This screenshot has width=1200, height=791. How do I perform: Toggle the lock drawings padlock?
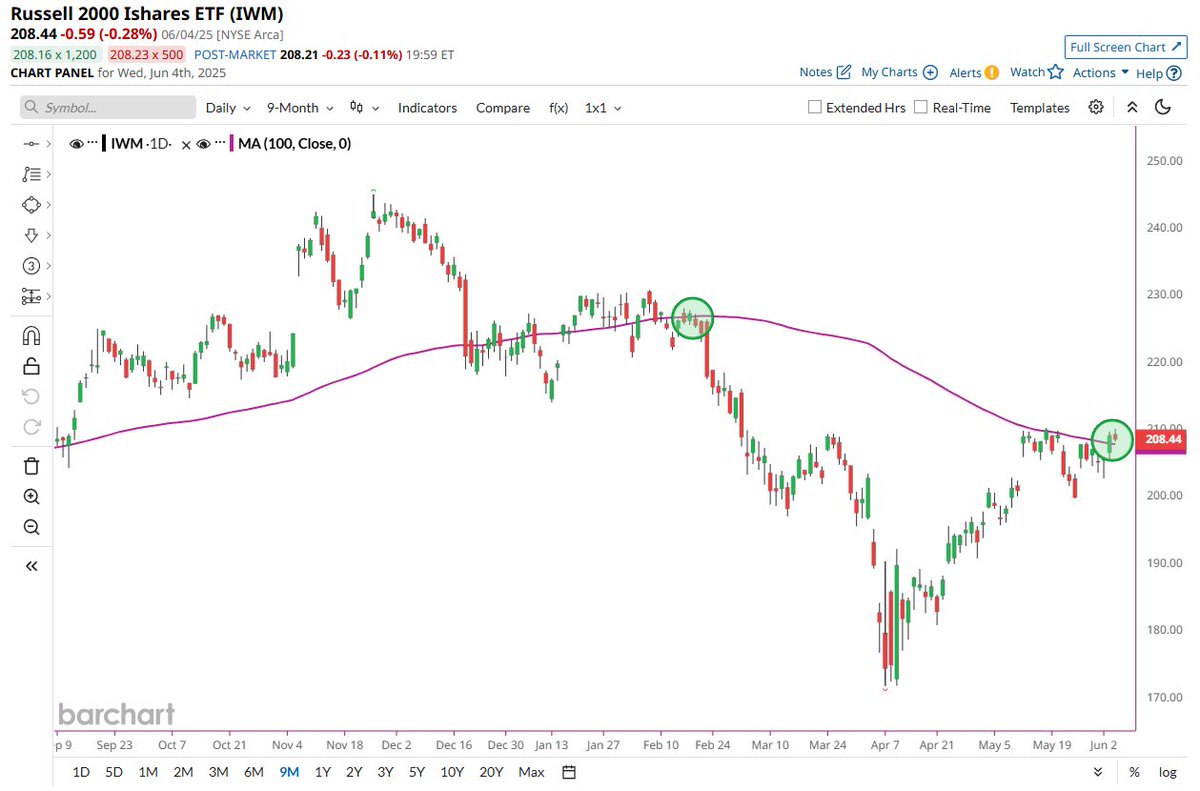point(31,366)
